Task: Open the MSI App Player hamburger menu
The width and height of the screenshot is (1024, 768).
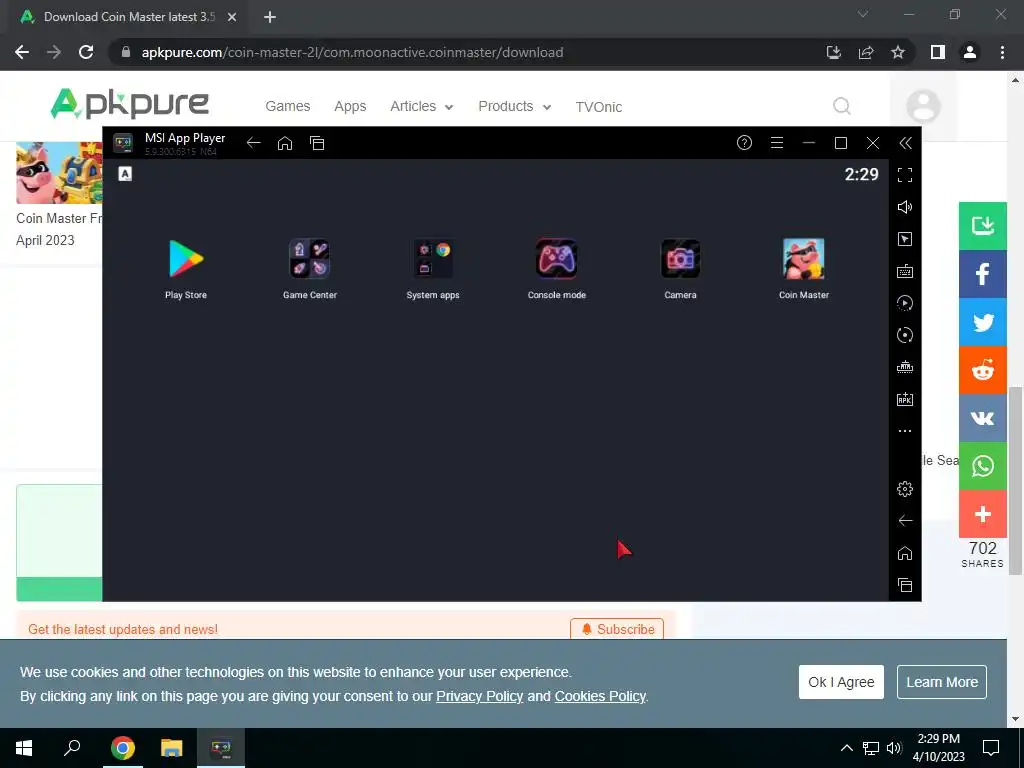Action: pyautogui.click(x=776, y=142)
